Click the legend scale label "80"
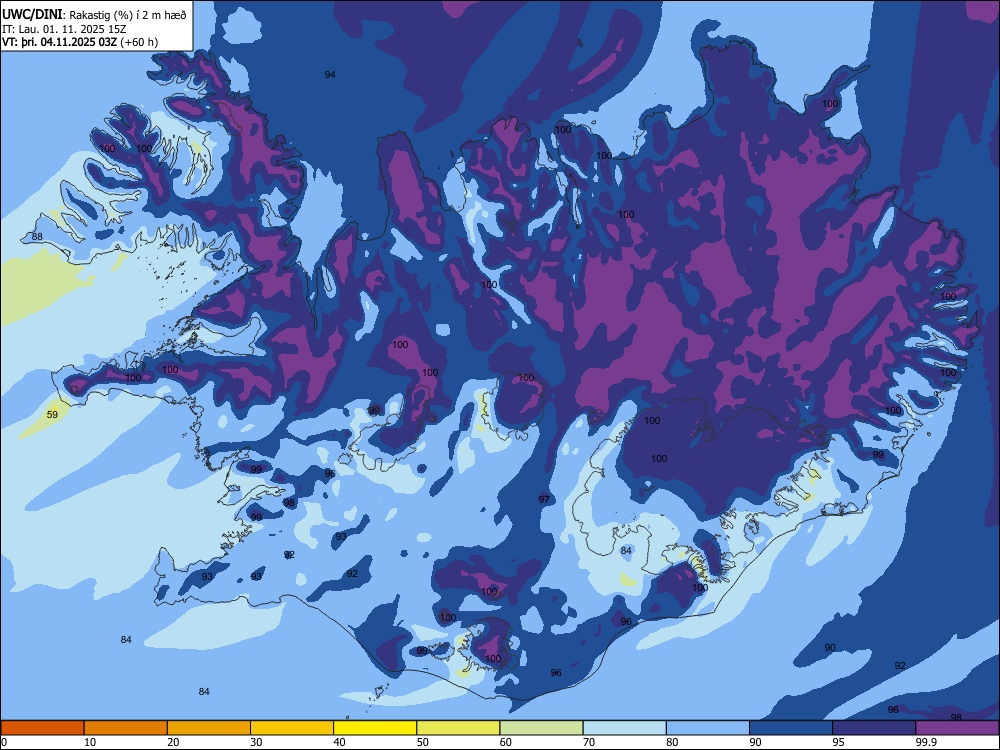Image resolution: width=1000 pixels, height=750 pixels. (x=672, y=742)
